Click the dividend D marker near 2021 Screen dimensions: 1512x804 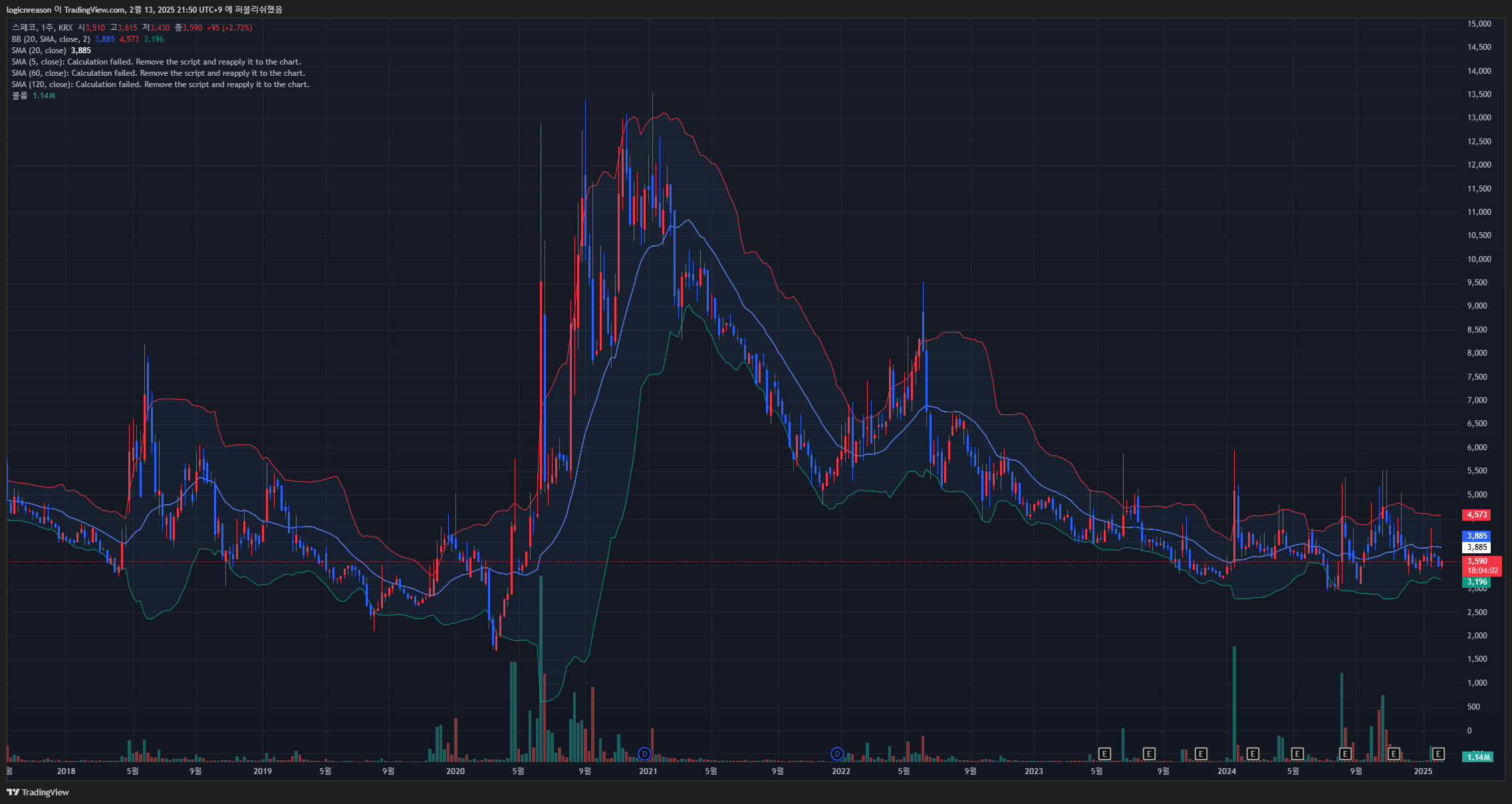(x=644, y=753)
